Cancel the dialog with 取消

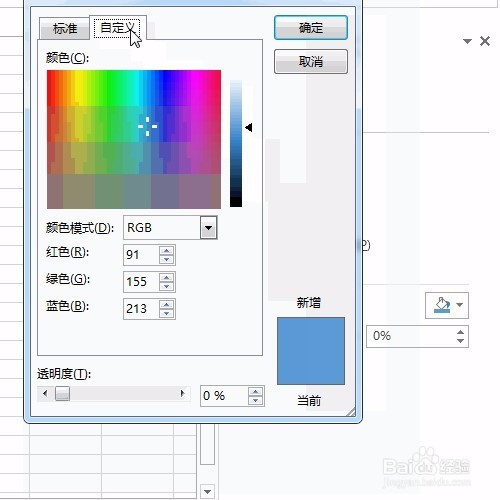(311, 62)
